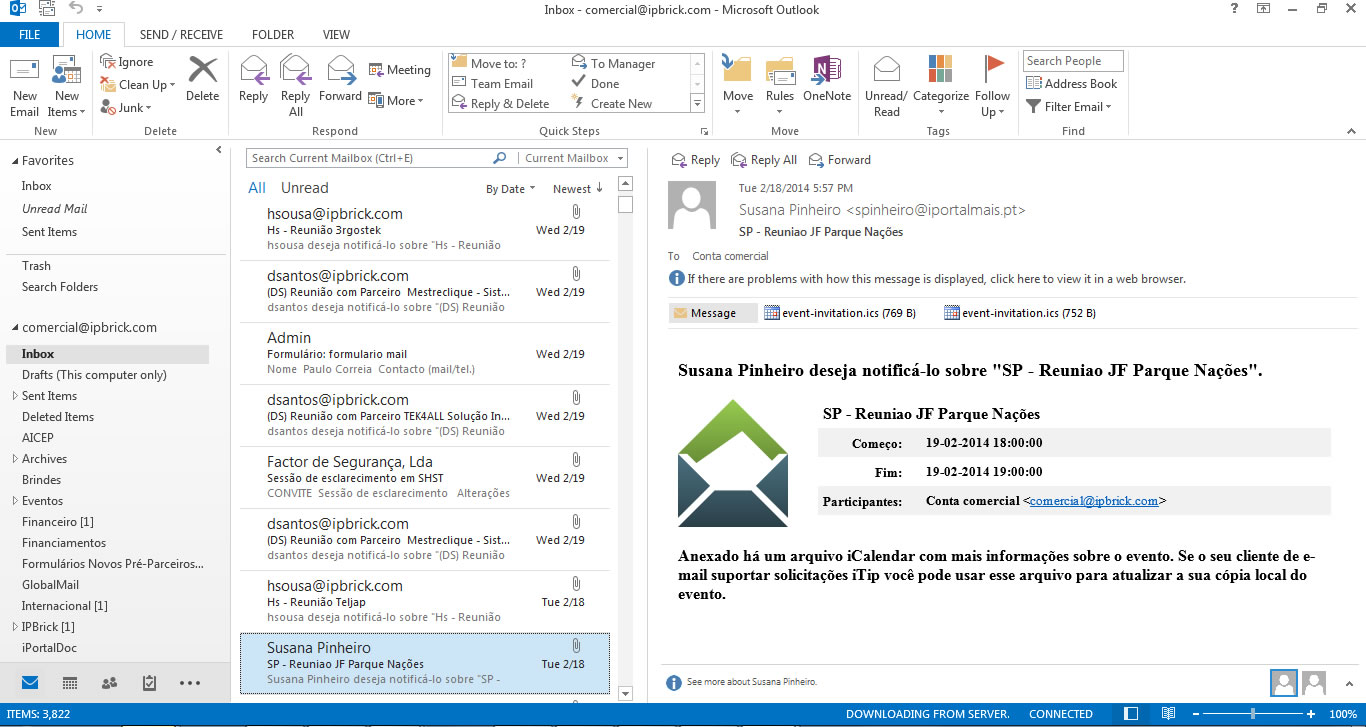The height and width of the screenshot is (727, 1366).
Task: Switch to the VIEW tab
Action: 336,35
